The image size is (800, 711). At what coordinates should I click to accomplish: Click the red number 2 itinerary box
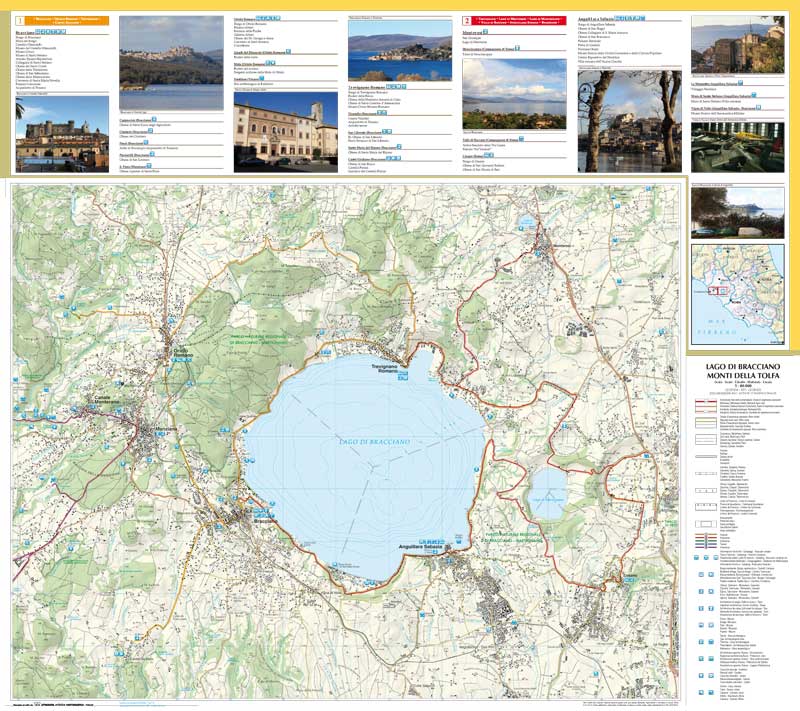(x=466, y=19)
